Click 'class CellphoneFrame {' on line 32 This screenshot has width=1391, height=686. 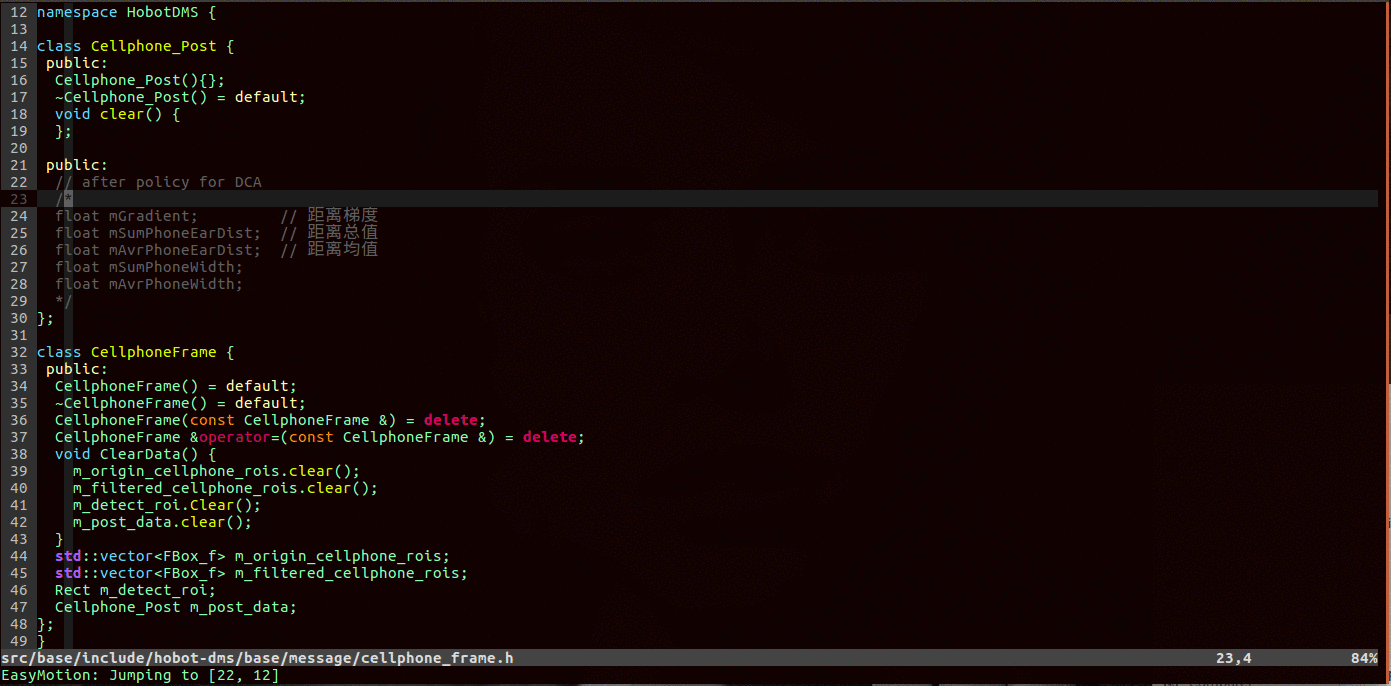click(135, 353)
